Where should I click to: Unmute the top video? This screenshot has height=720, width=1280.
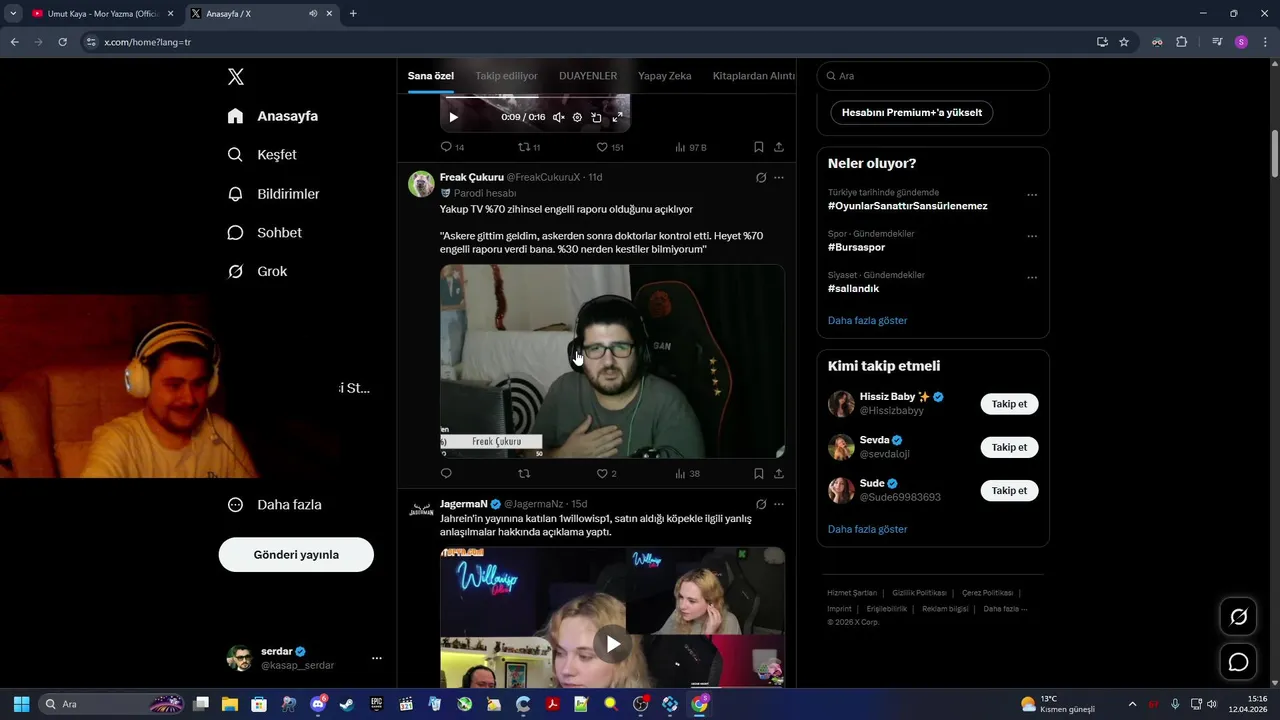[558, 117]
